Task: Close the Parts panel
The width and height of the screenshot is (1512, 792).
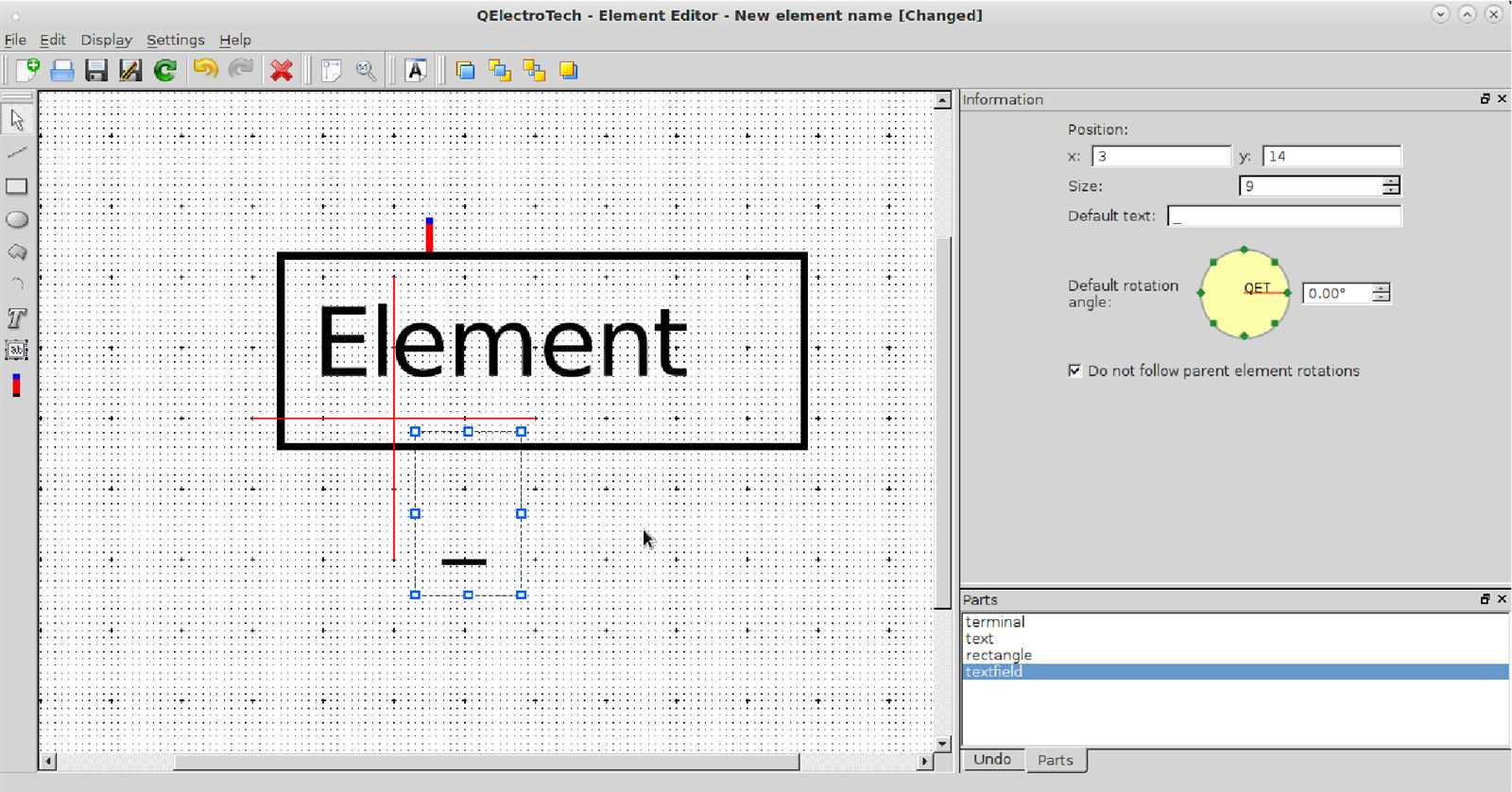Action: click(1502, 599)
